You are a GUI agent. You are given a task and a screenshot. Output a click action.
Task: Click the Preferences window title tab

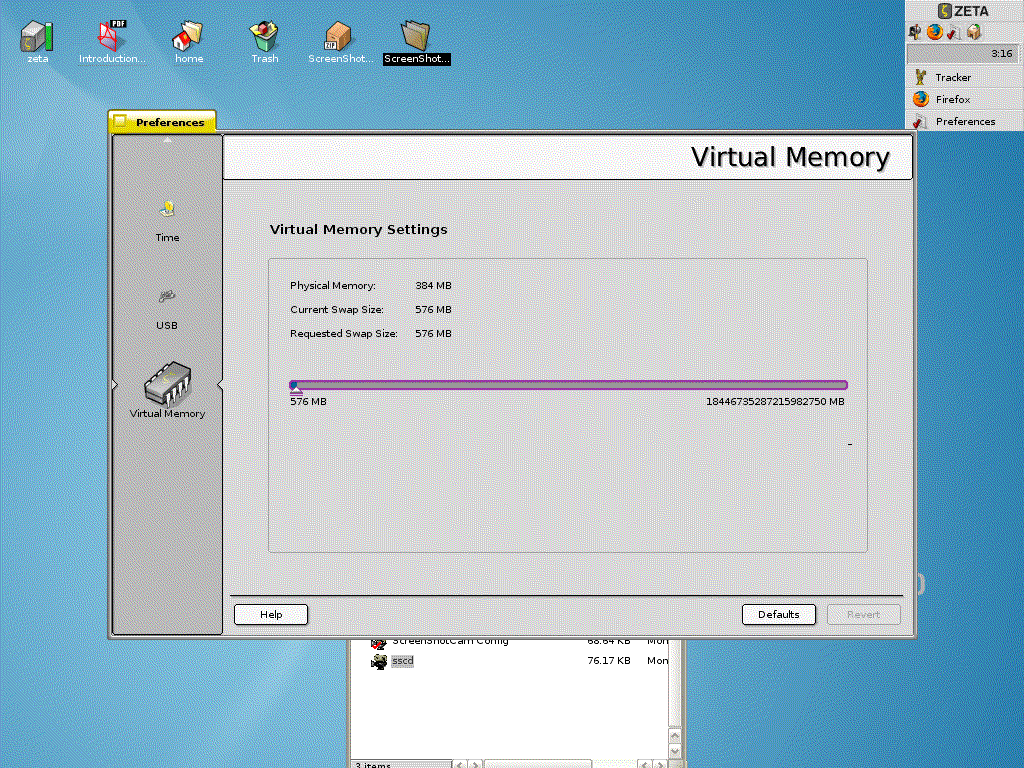pos(162,122)
